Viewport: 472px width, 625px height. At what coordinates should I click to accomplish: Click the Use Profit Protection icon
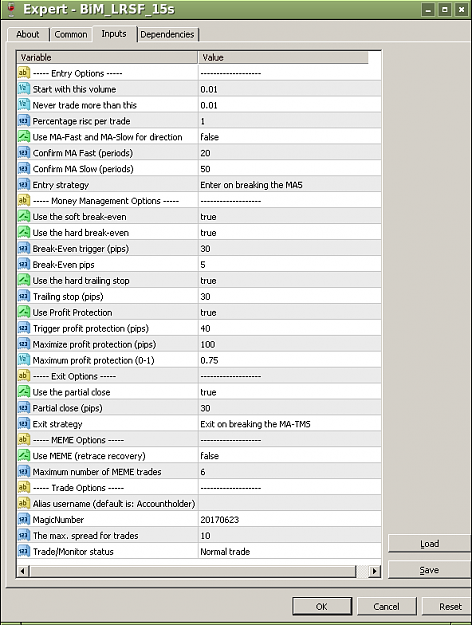click(24, 312)
